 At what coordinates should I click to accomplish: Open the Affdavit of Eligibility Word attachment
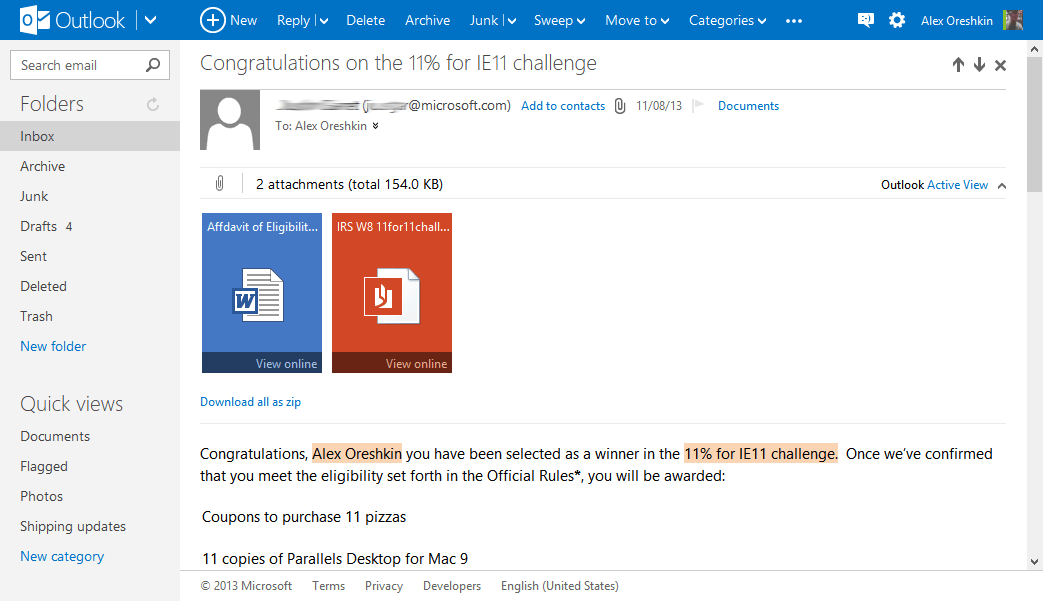pos(262,293)
